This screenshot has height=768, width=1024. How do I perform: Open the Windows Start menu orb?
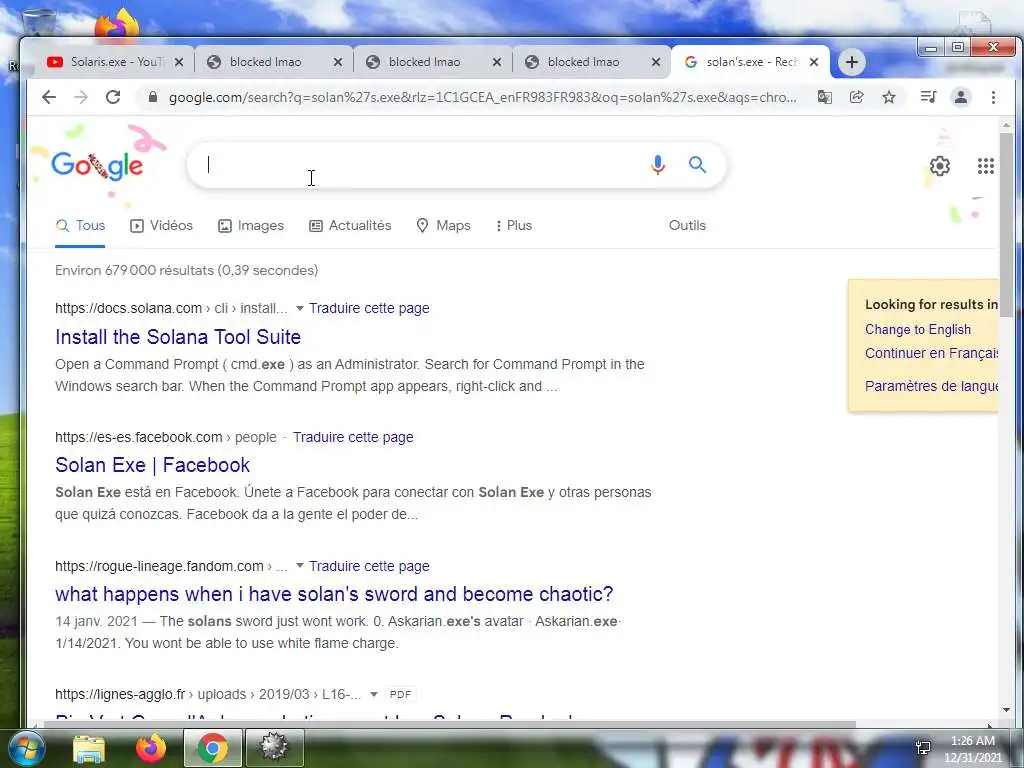(26, 748)
